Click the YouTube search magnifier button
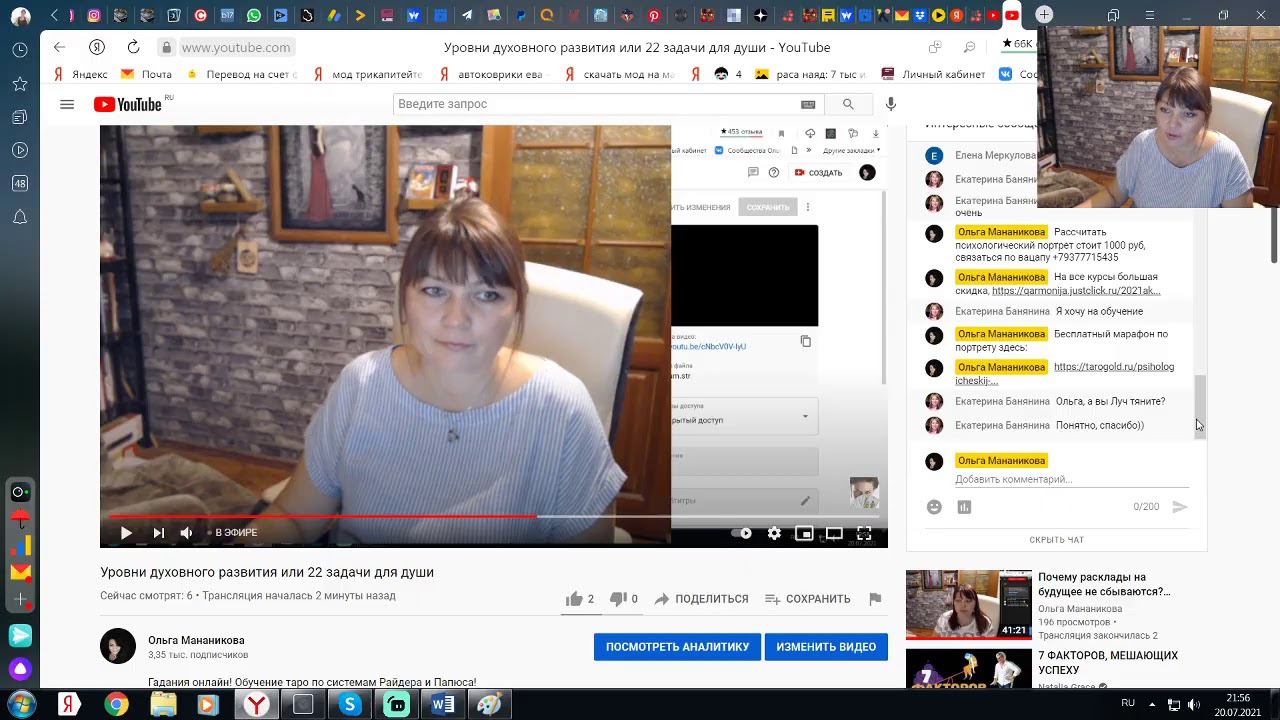The width and height of the screenshot is (1280, 720). point(848,104)
